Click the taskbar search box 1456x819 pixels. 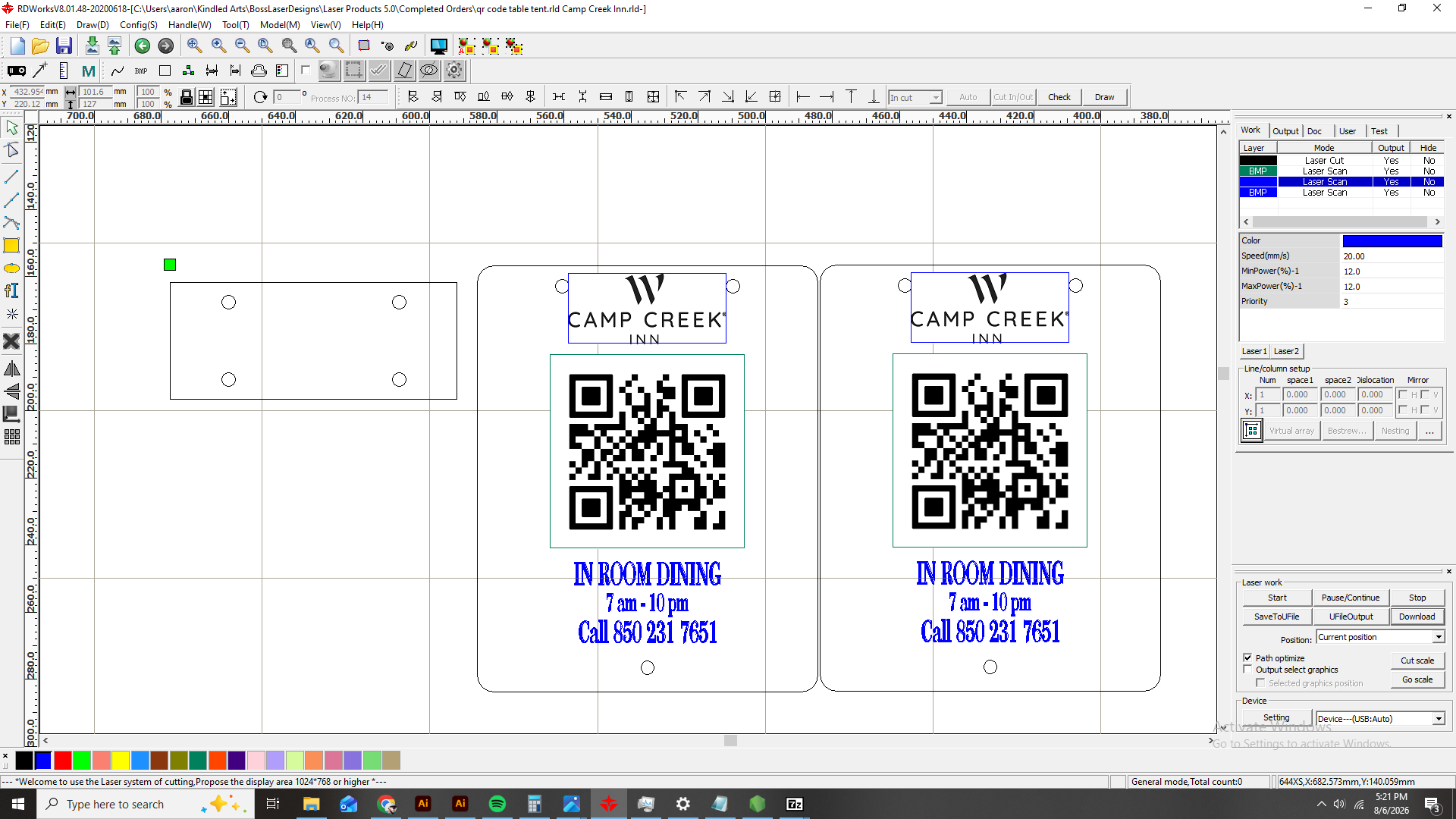[x=144, y=804]
